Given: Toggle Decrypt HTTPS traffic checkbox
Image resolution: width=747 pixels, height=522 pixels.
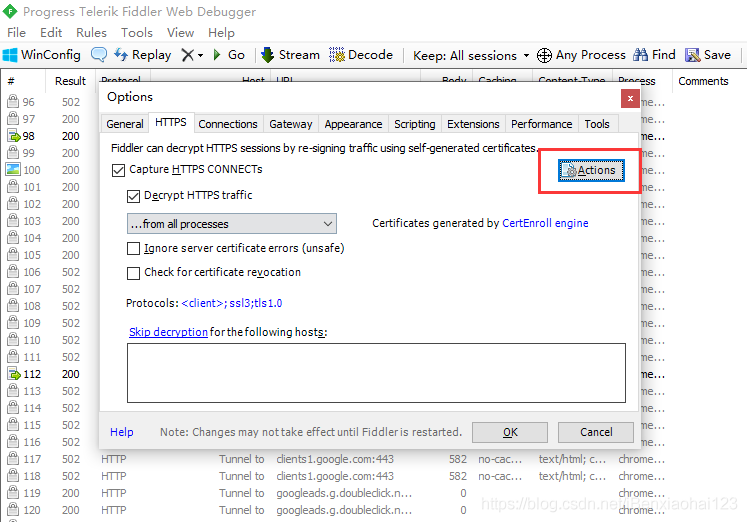Looking at the screenshot, I should click(133, 196).
